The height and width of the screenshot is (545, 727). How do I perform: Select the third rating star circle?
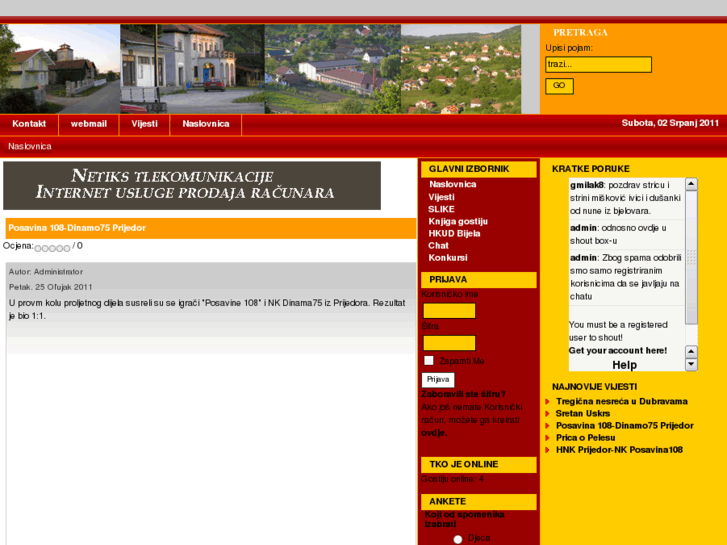tap(52, 249)
